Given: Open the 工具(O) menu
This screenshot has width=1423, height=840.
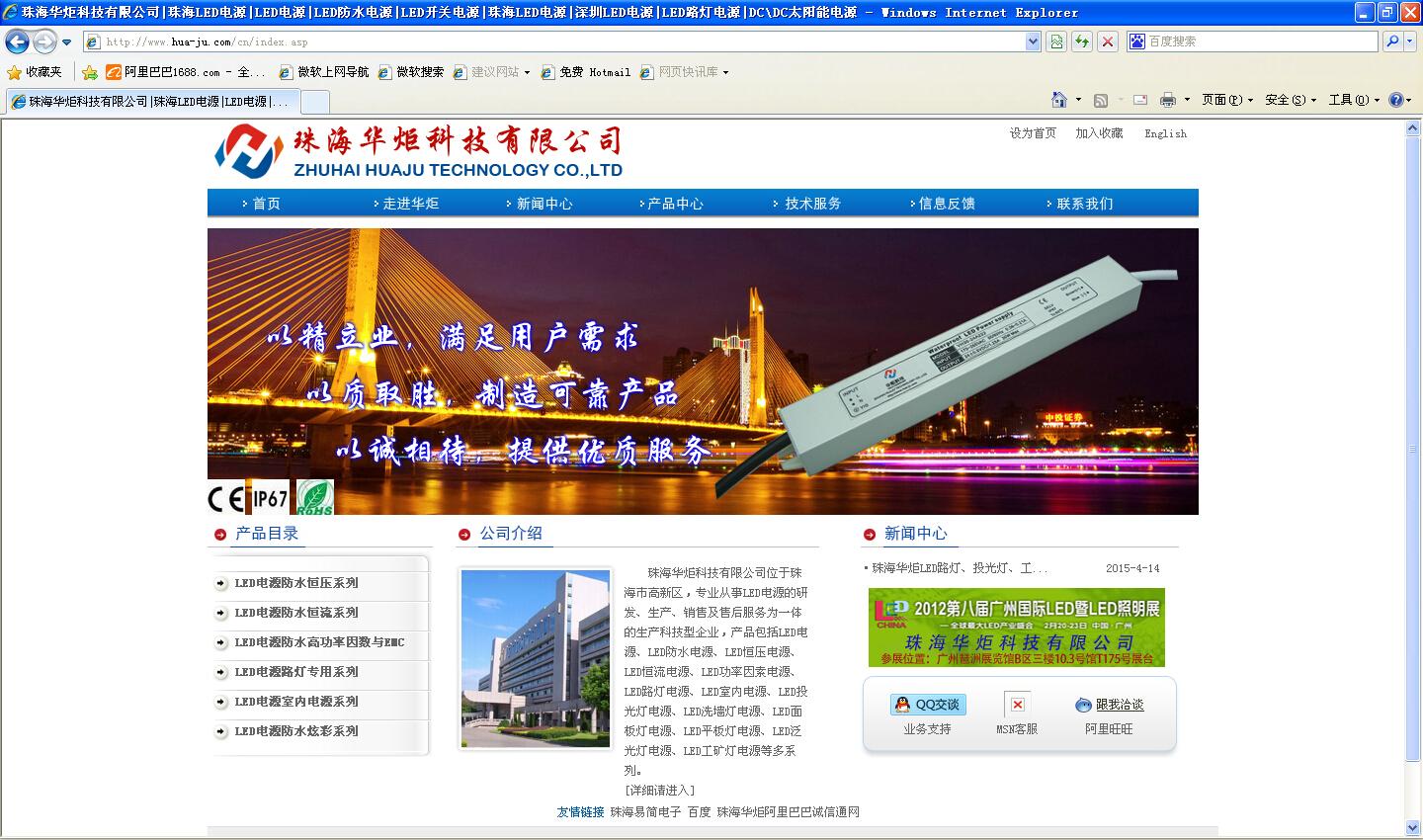Looking at the screenshot, I should pos(1354,100).
